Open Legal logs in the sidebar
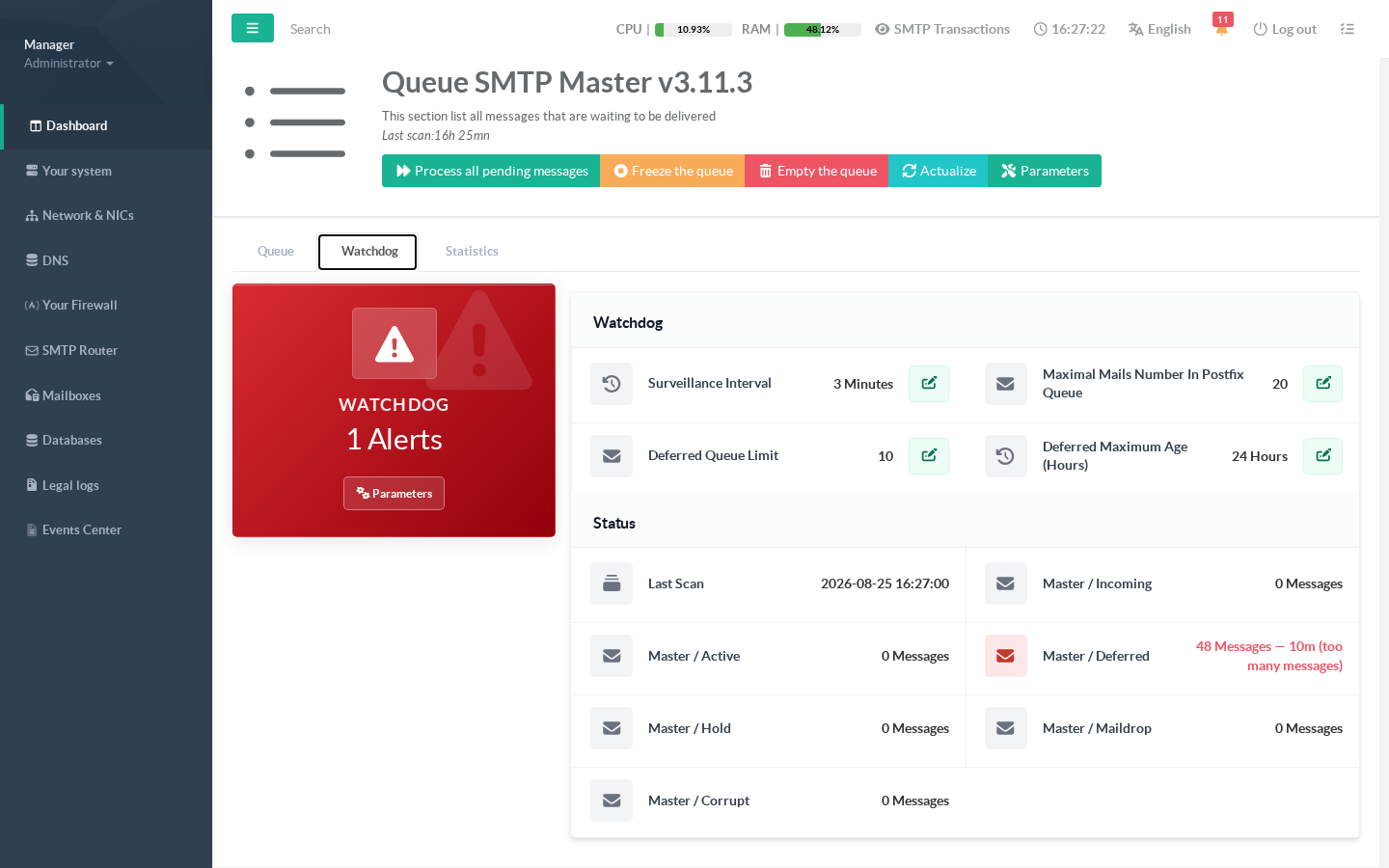The width and height of the screenshot is (1389, 868). pos(106,486)
